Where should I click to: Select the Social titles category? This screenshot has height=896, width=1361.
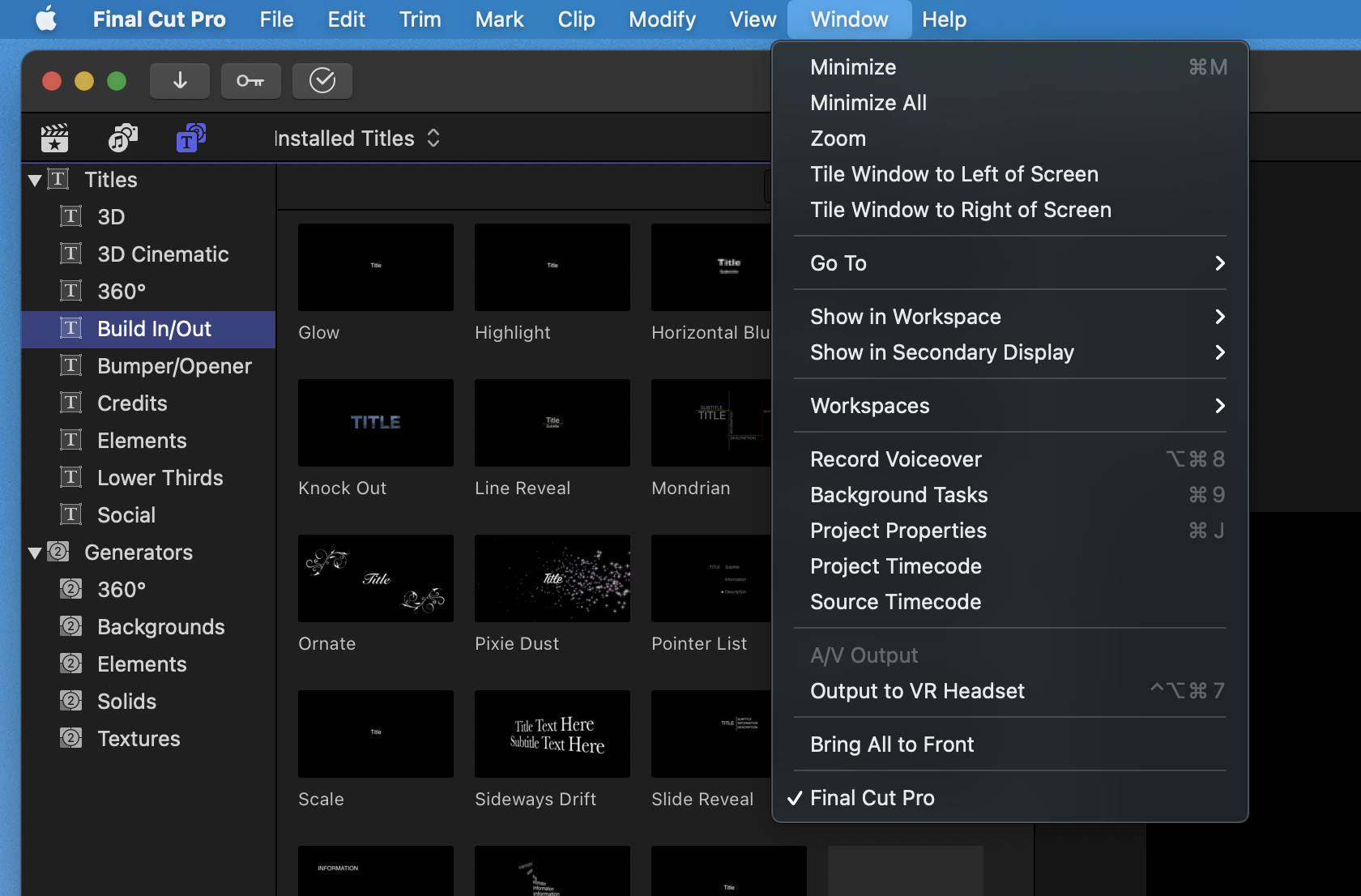[x=148, y=515]
